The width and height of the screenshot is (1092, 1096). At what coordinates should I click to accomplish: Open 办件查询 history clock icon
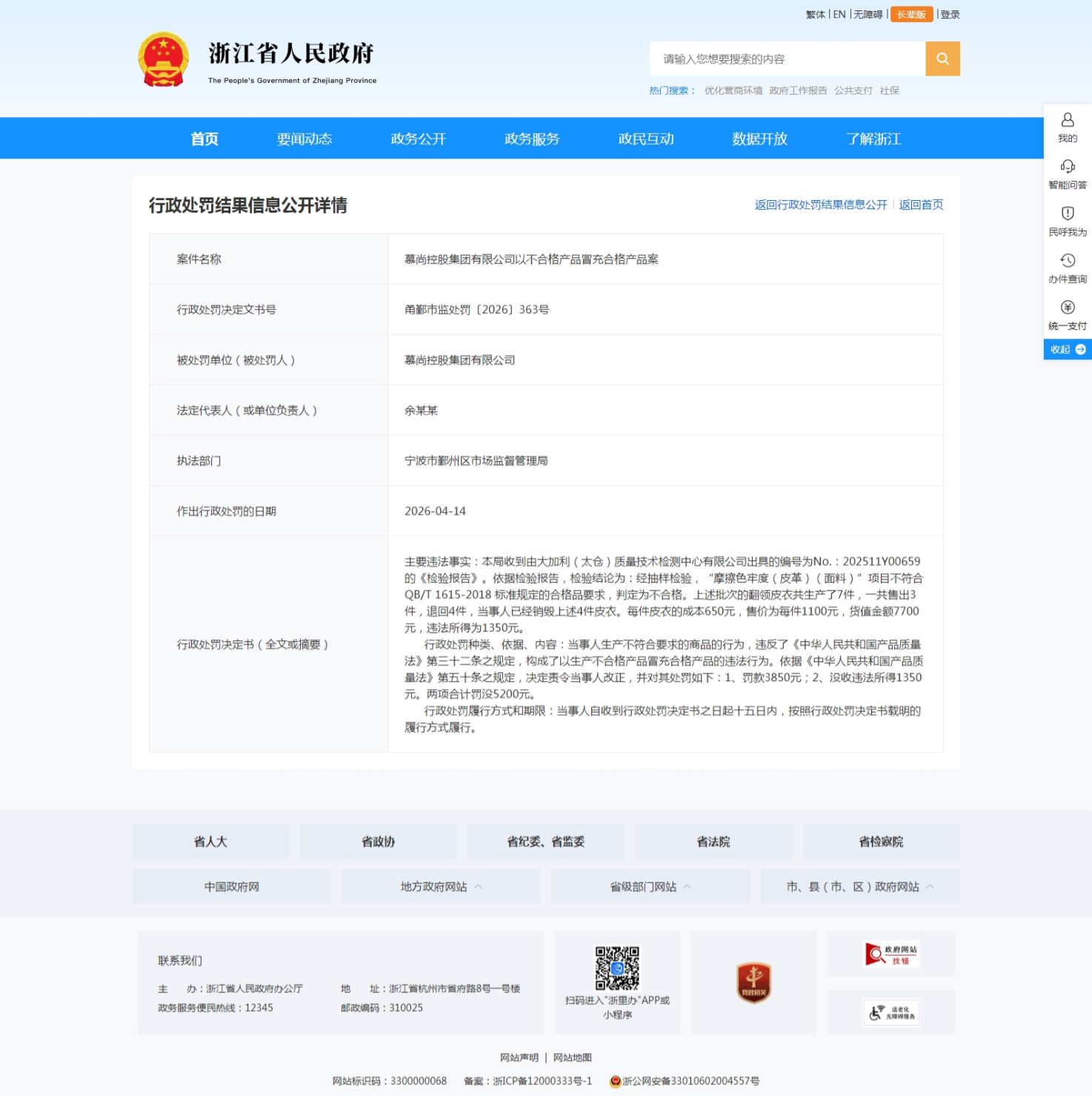(1067, 261)
